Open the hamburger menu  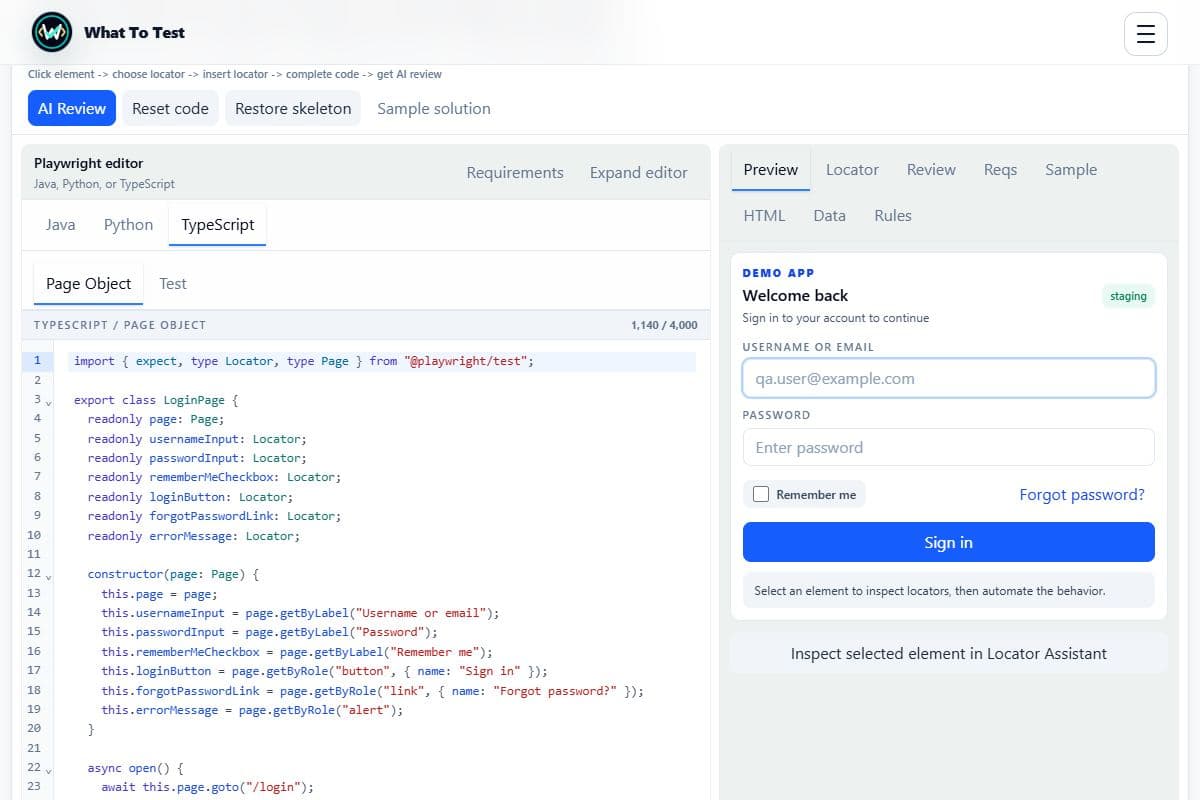click(x=1146, y=34)
